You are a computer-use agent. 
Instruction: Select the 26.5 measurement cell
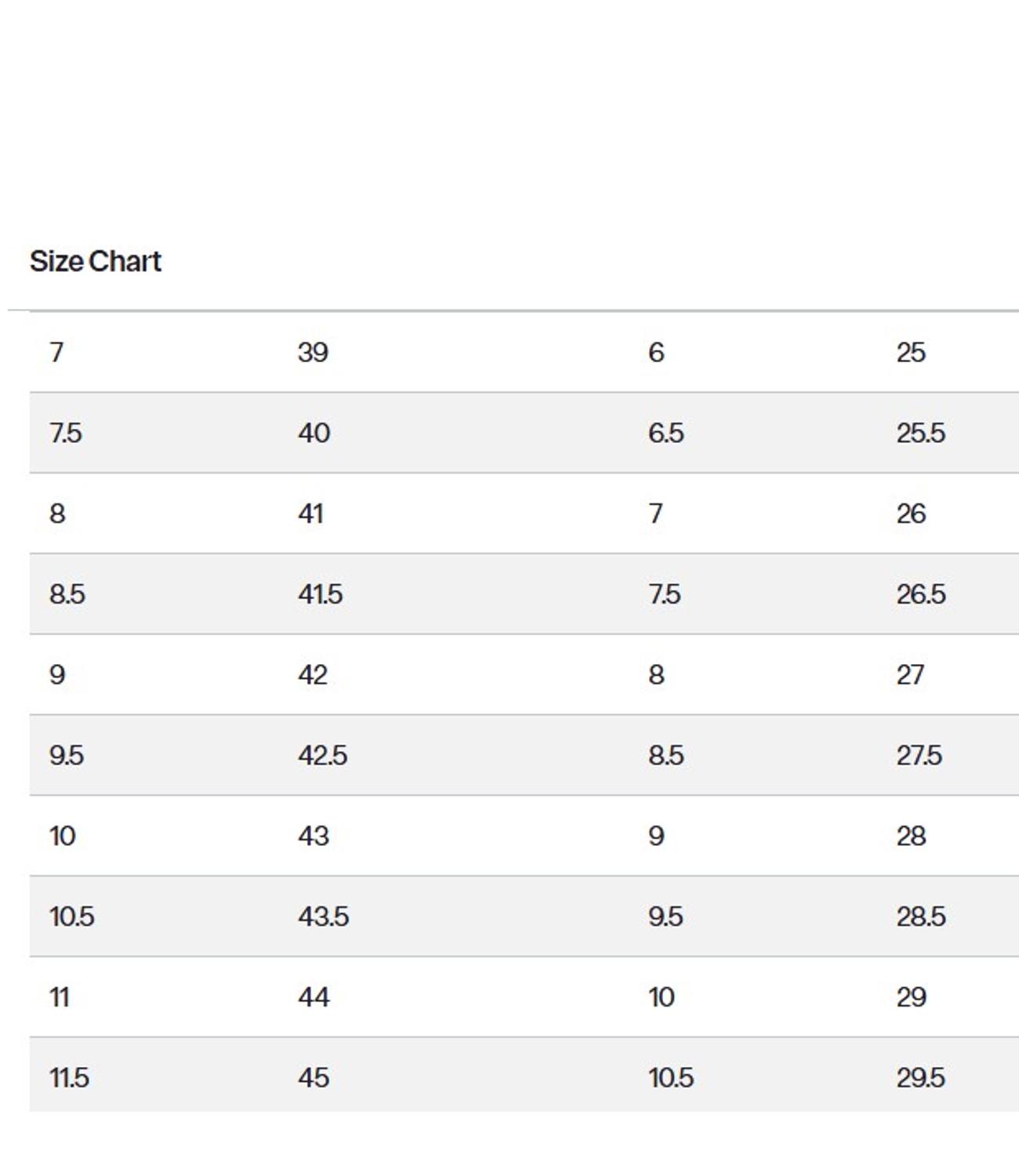920,594
